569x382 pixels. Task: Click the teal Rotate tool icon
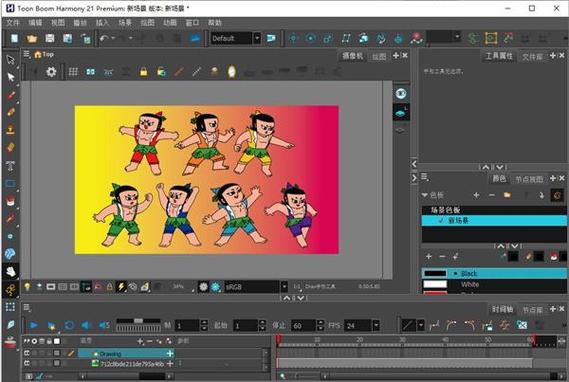pyautogui.click(x=311, y=38)
